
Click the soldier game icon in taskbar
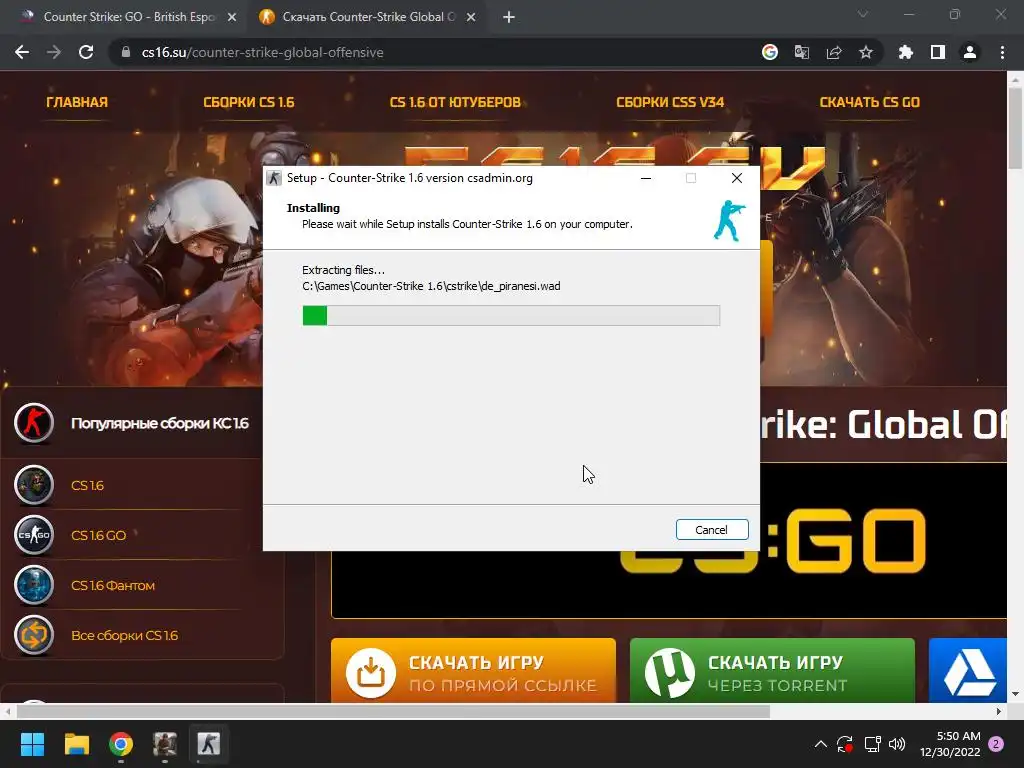[x=165, y=744]
